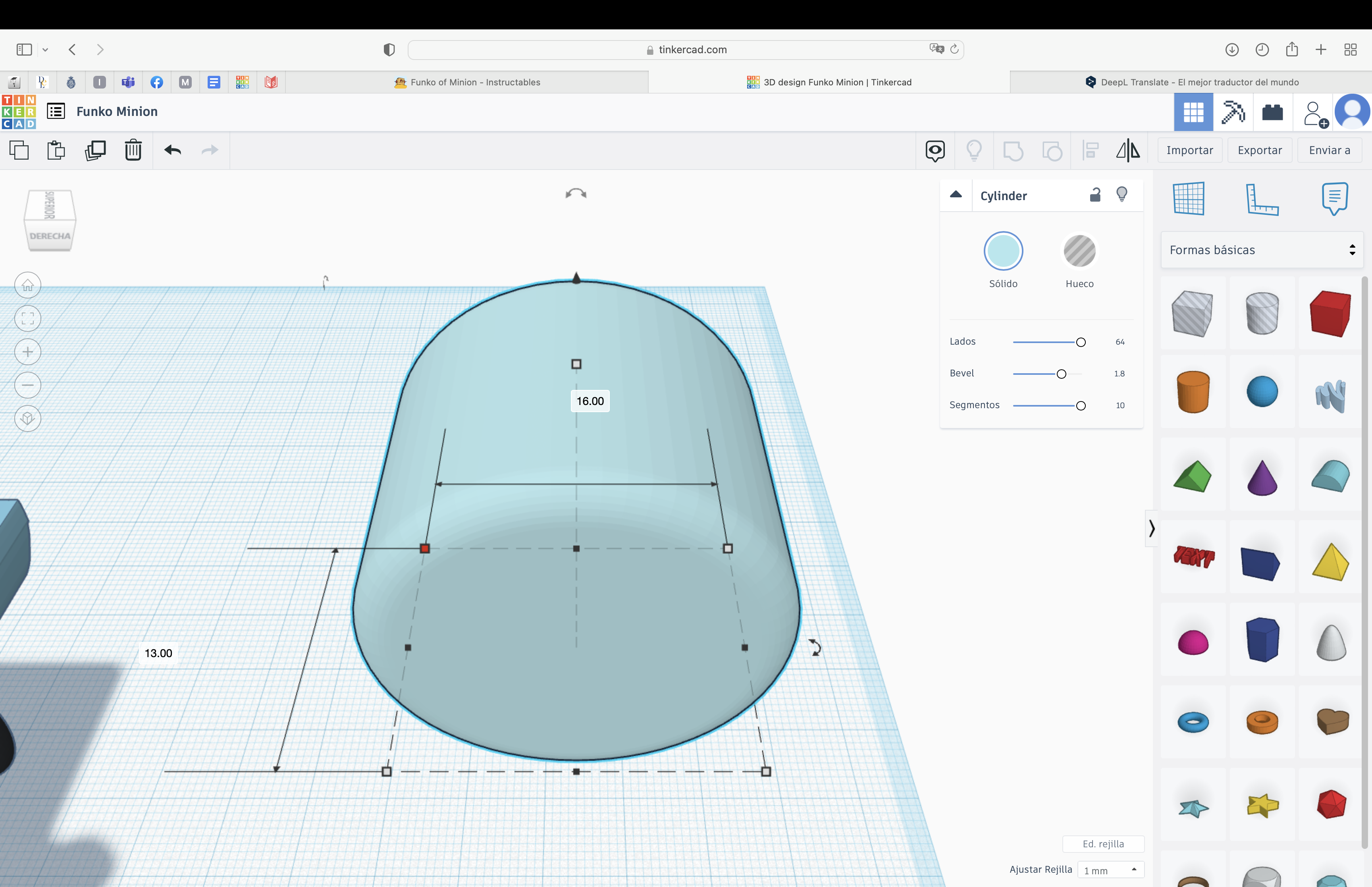Collapse the Cylinder properties panel
This screenshot has height=887, width=1372.
click(956, 195)
